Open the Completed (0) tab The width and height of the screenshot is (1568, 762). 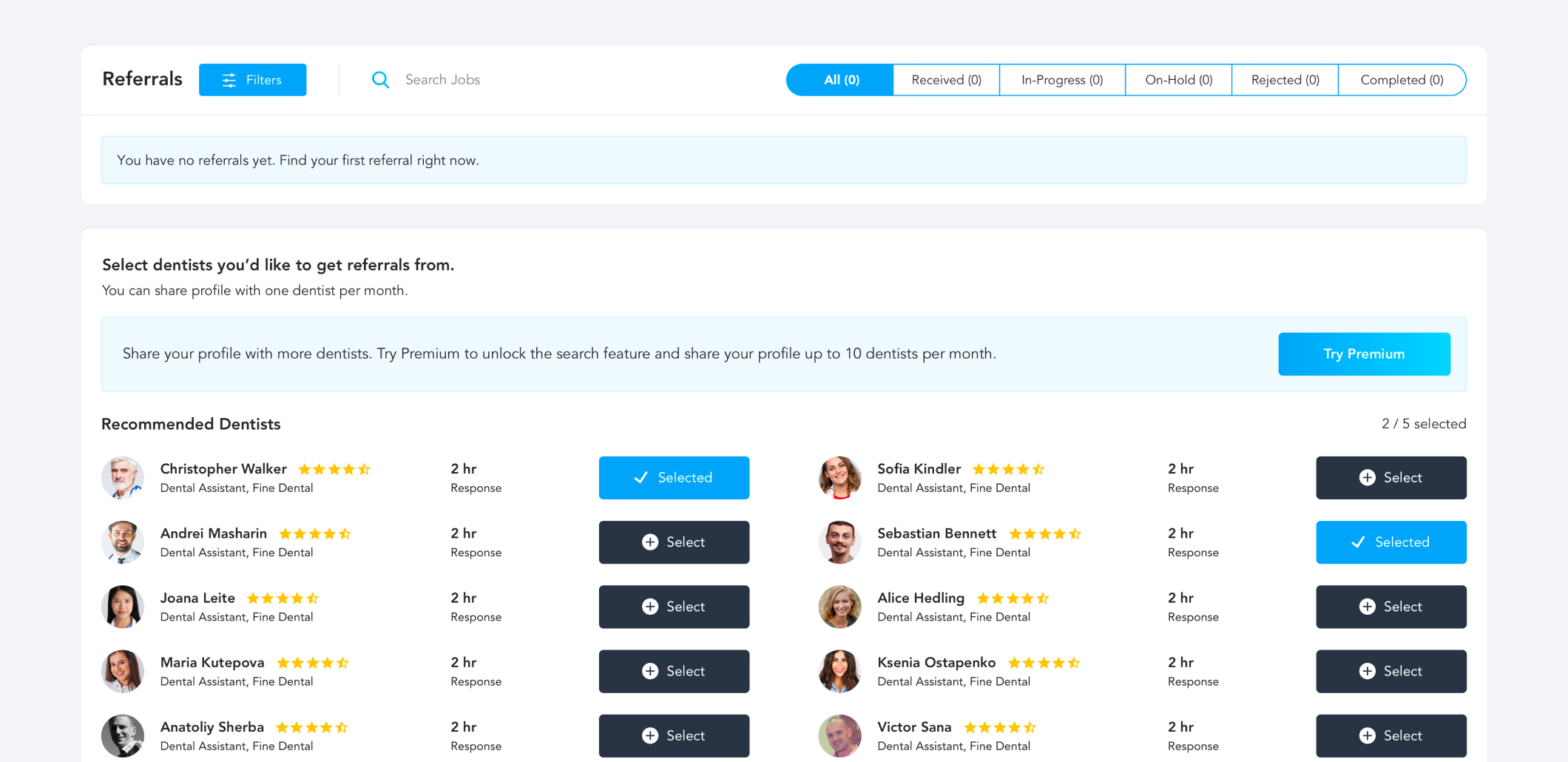(x=1402, y=80)
